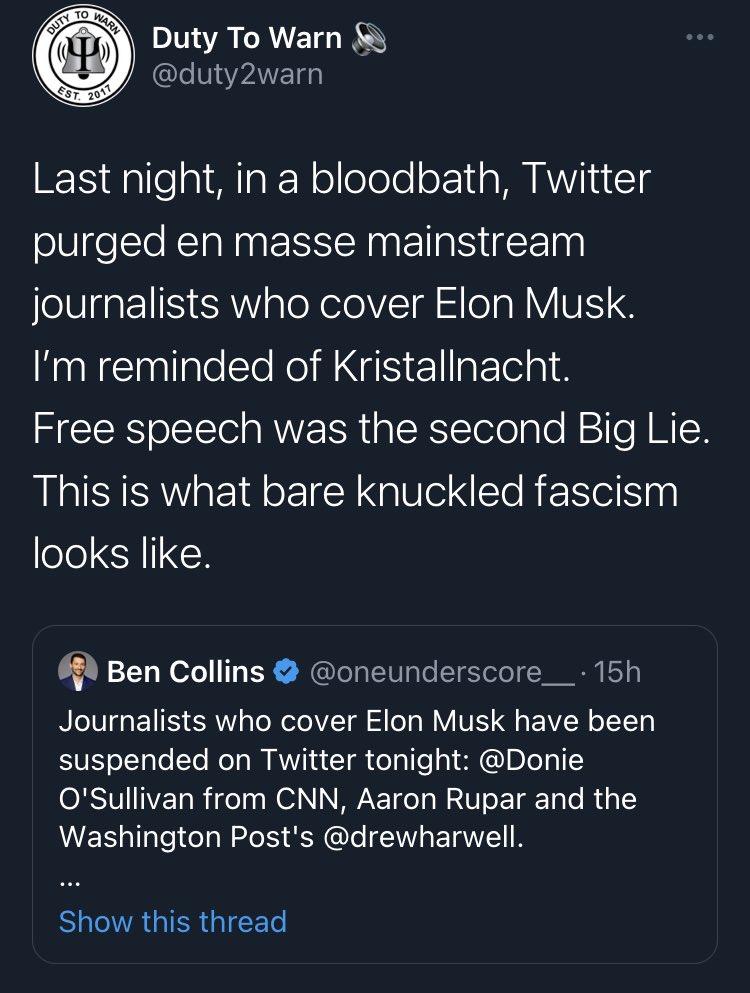Viewport: 750px width, 993px height.
Task: Open the Duty To Warn profile picture
Action: 83,56
